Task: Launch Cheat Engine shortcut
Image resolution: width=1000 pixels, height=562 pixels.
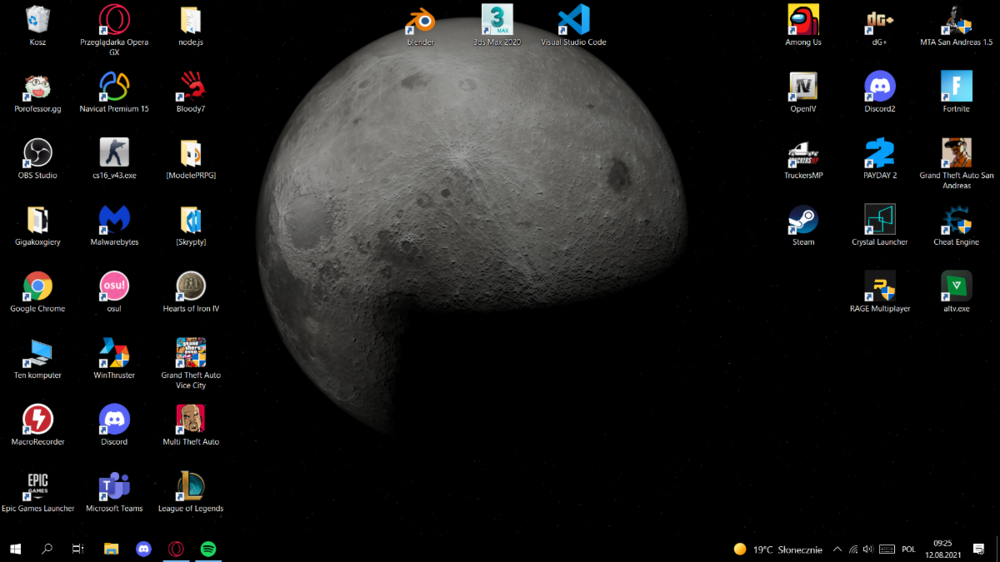Action: pyautogui.click(x=956, y=226)
